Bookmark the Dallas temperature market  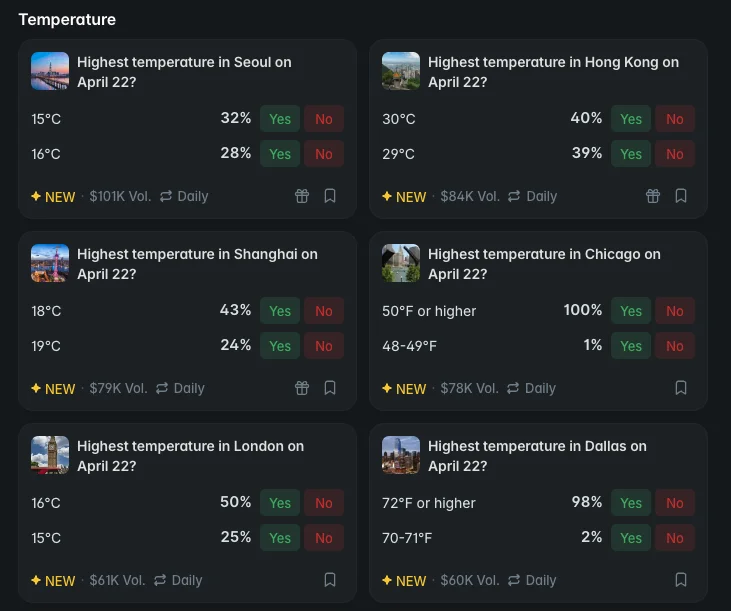point(681,580)
